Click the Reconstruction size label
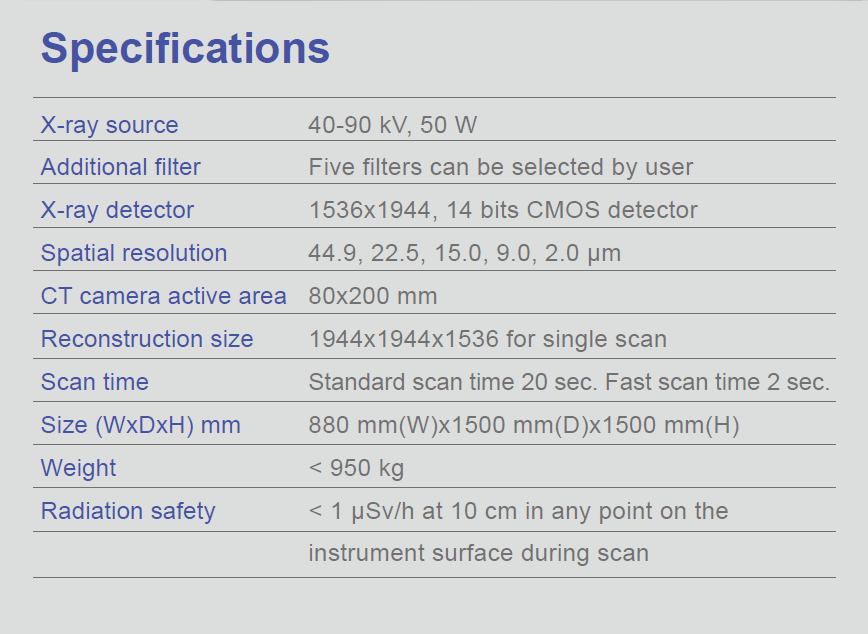The width and height of the screenshot is (868, 634). pyautogui.click(x=146, y=339)
